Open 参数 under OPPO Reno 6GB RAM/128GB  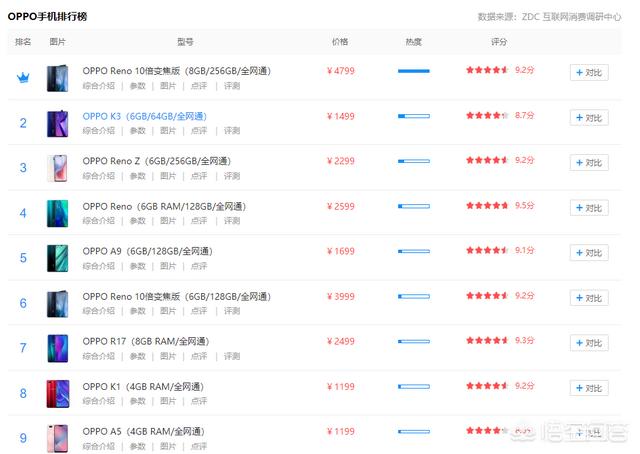click(x=138, y=221)
